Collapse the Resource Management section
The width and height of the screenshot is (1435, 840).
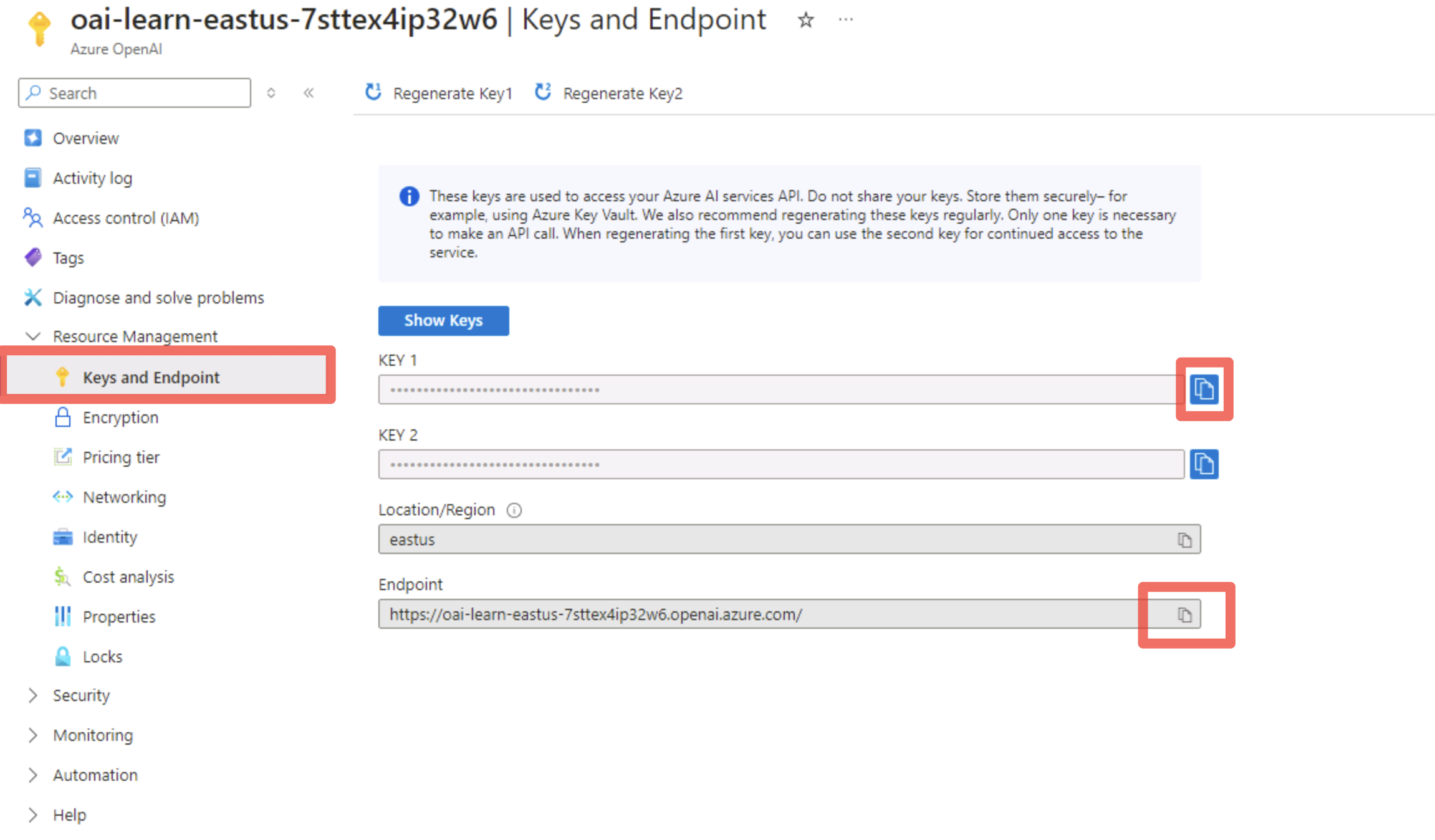[32, 336]
